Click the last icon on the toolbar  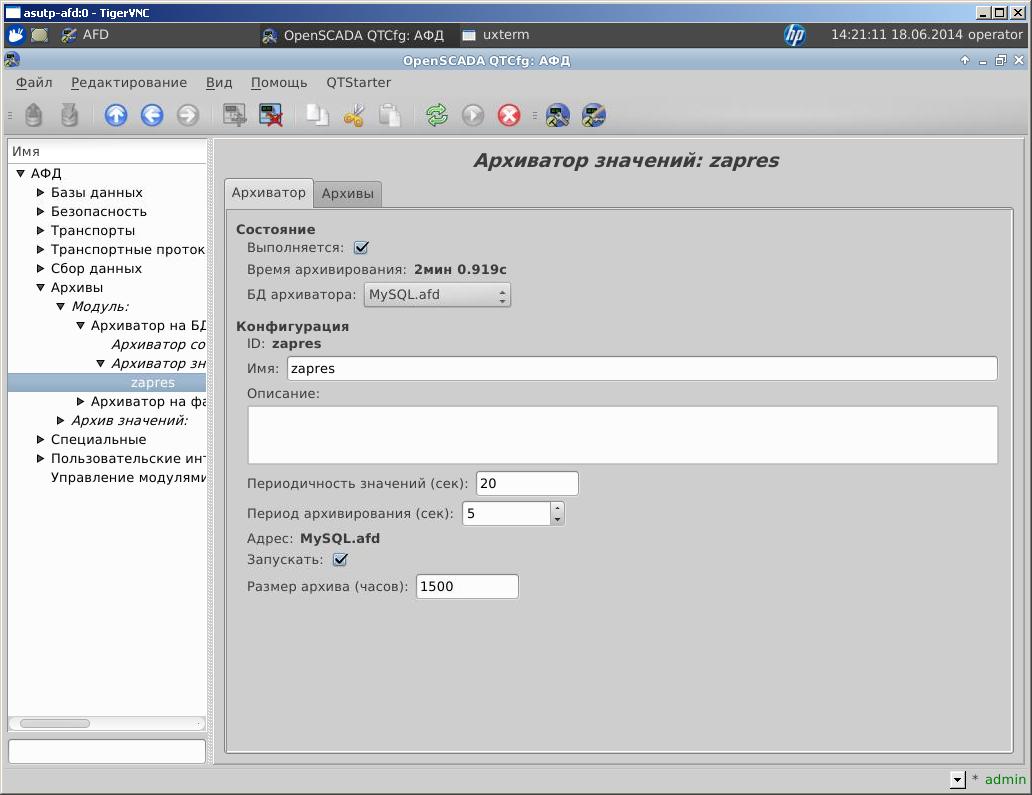pos(594,116)
